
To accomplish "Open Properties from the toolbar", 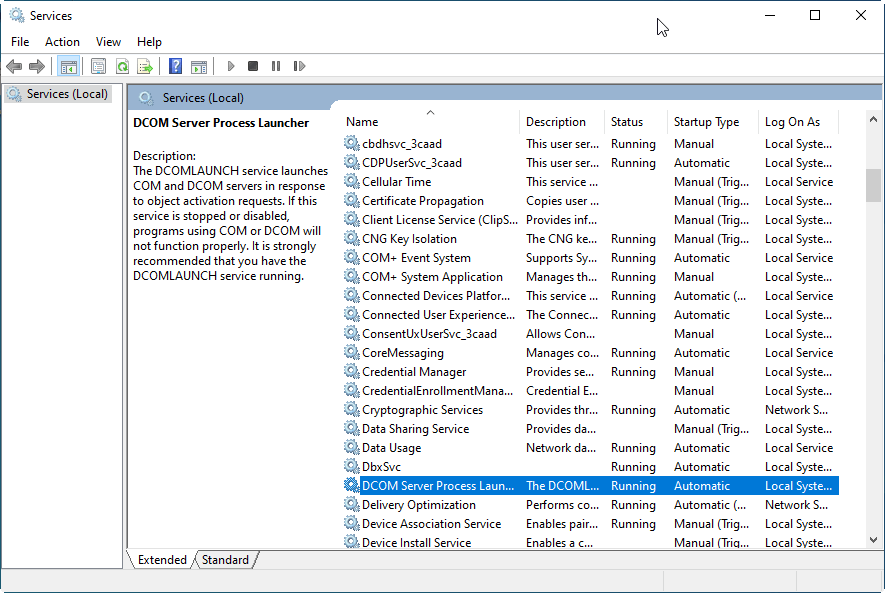I will tap(98, 67).
